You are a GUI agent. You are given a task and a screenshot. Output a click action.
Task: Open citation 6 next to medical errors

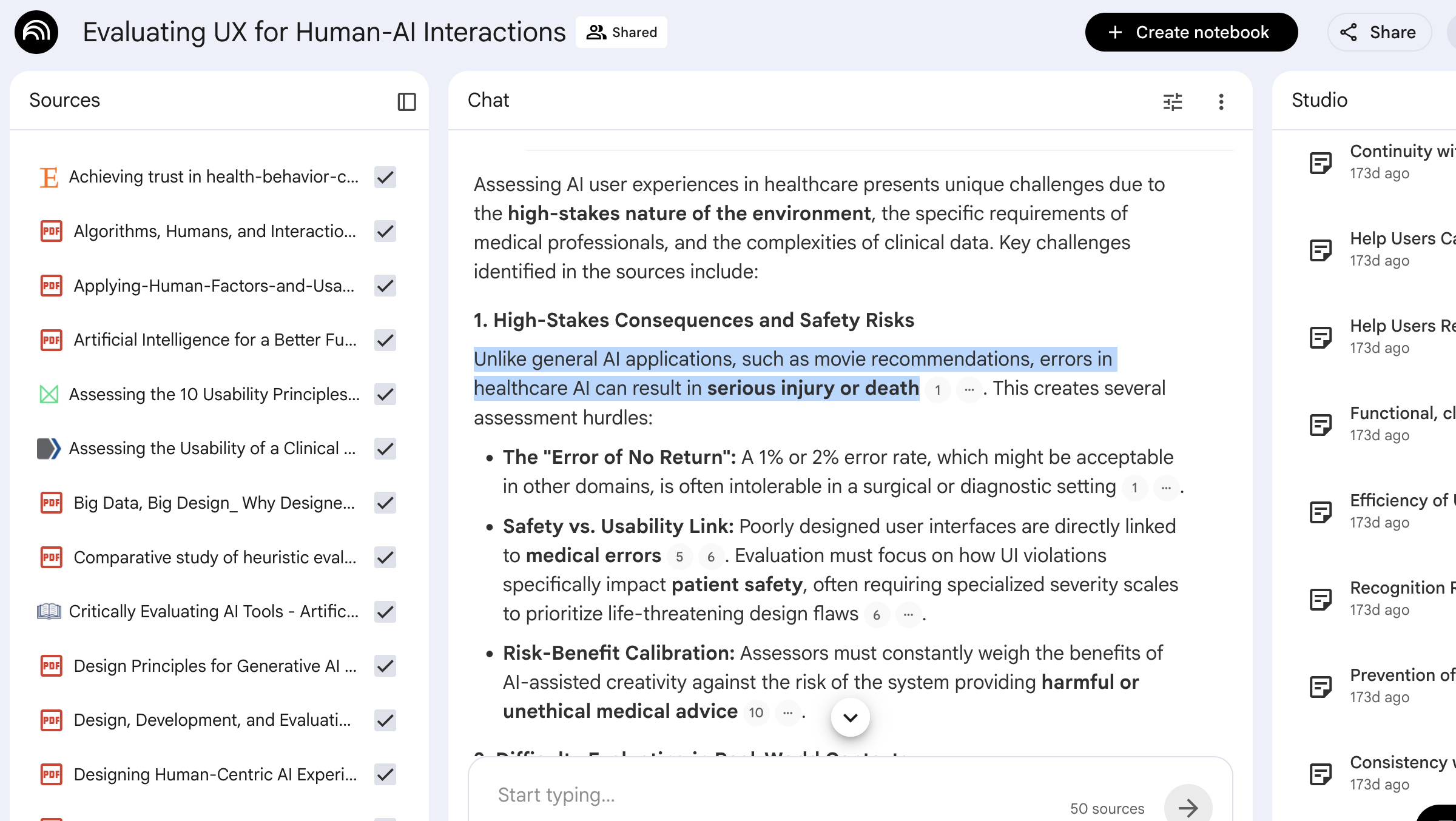[x=711, y=557]
